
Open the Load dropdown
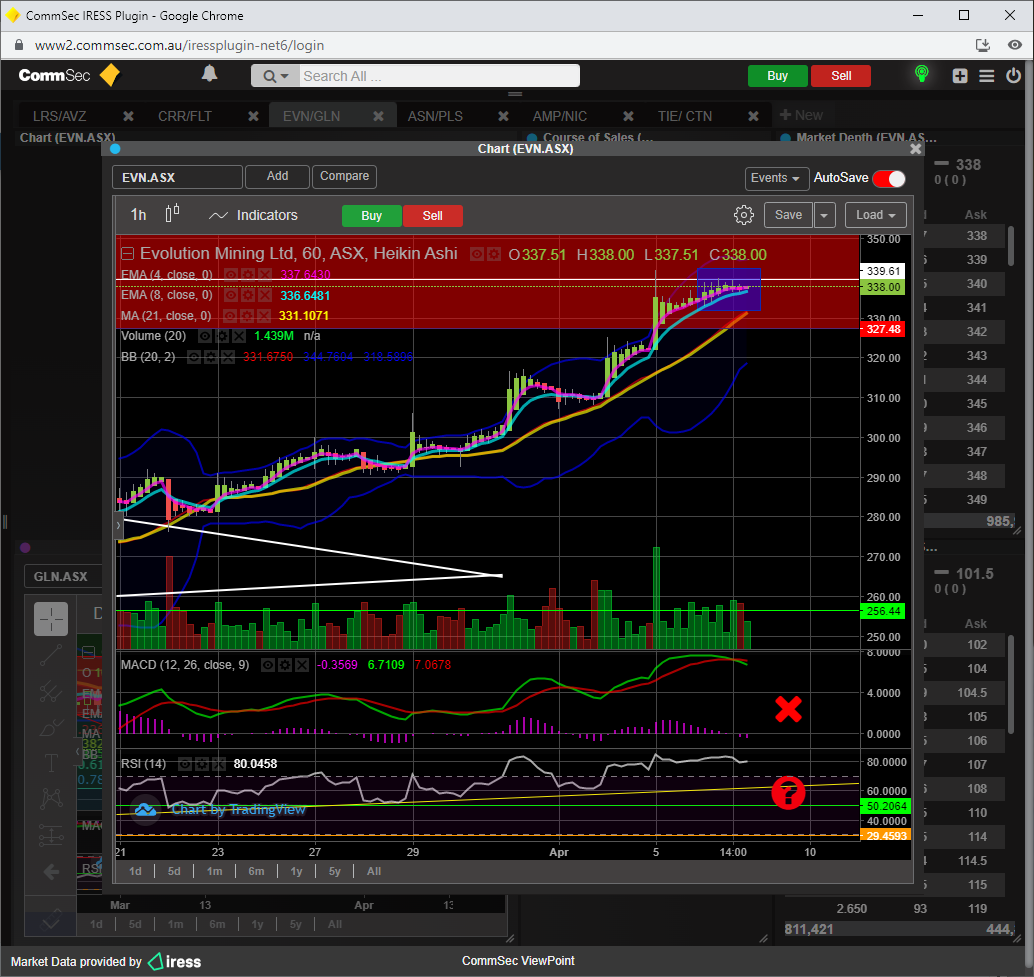coord(876,215)
